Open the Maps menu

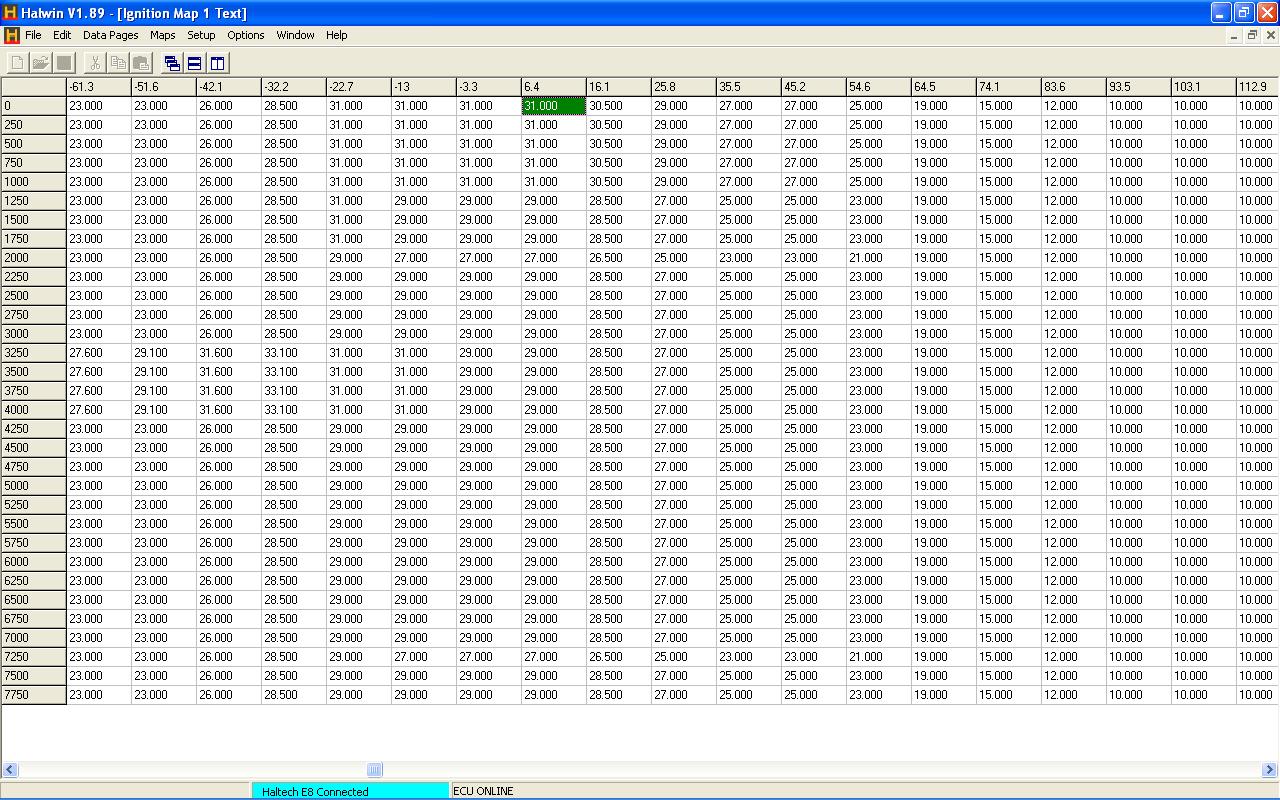163,35
